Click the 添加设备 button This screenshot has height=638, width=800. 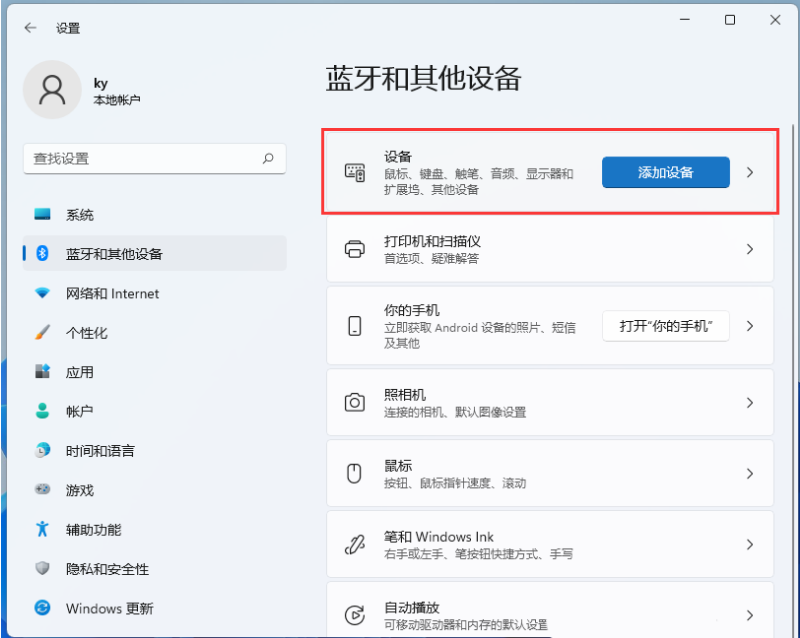[665, 172]
